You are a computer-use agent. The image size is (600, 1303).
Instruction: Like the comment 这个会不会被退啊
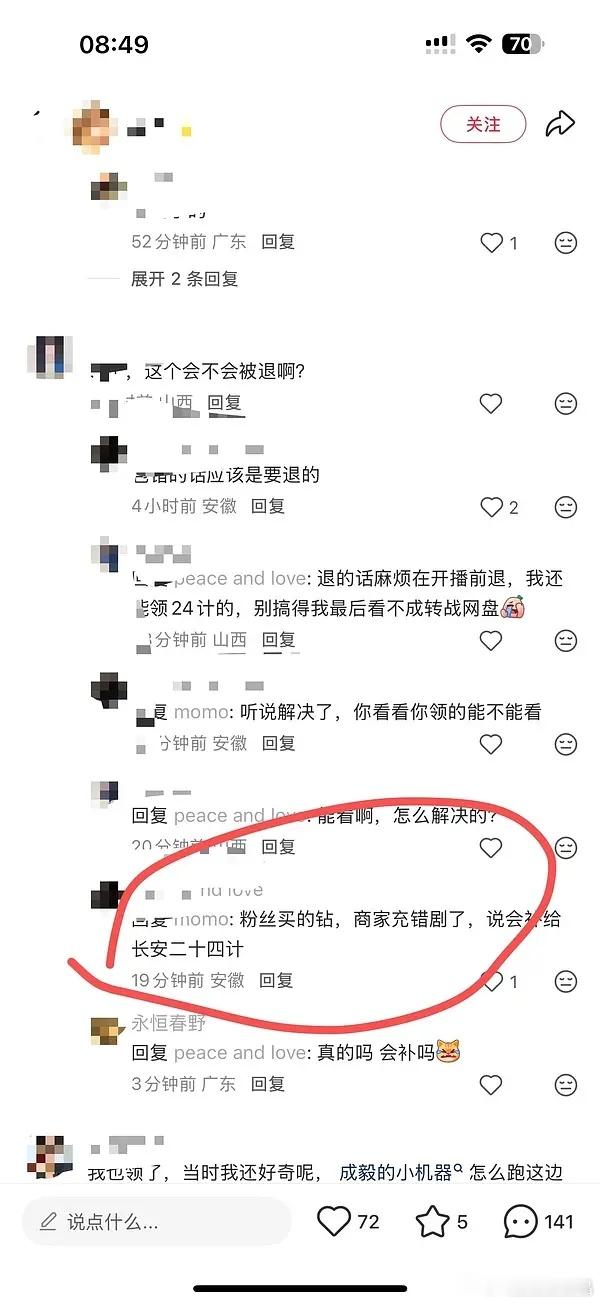(491, 403)
